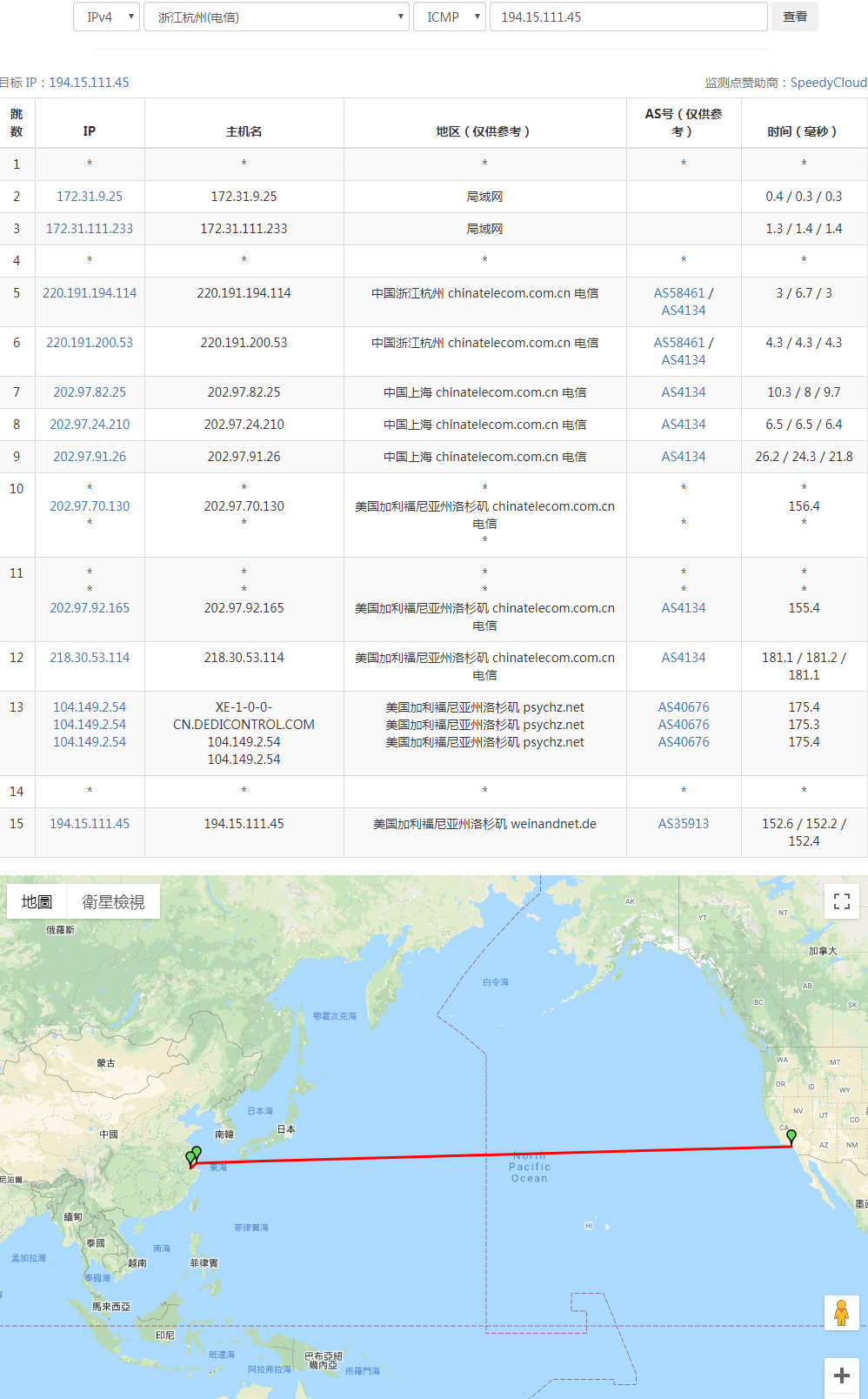Image resolution: width=868 pixels, height=1399 pixels.
Task: Open the 194.15.111.45 target IP link
Action: [89, 83]
